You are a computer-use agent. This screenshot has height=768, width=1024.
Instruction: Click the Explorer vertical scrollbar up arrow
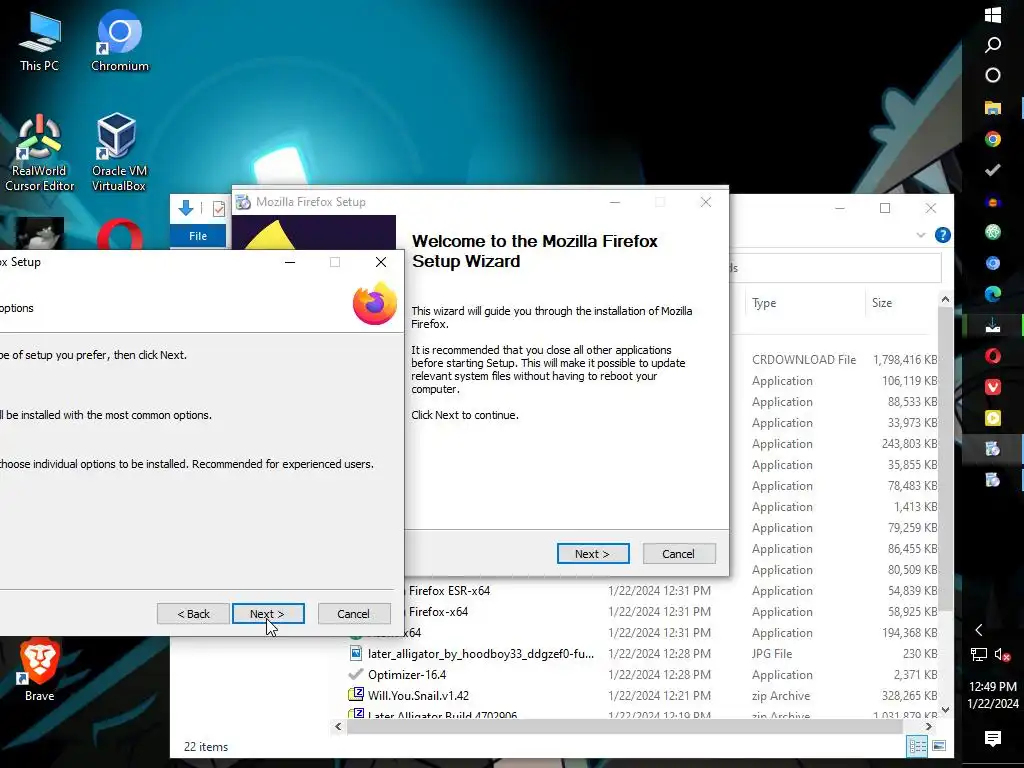tap(945, 299)
